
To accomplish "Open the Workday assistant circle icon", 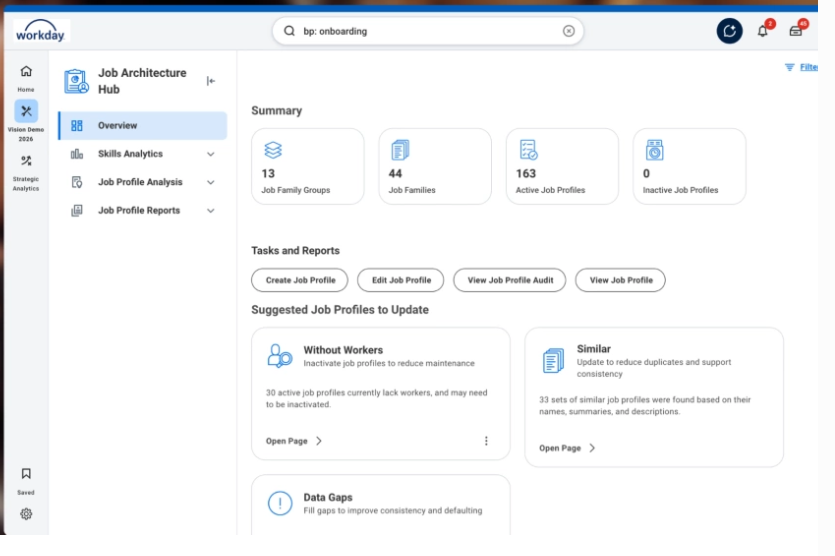I will (x=730, y=31).
